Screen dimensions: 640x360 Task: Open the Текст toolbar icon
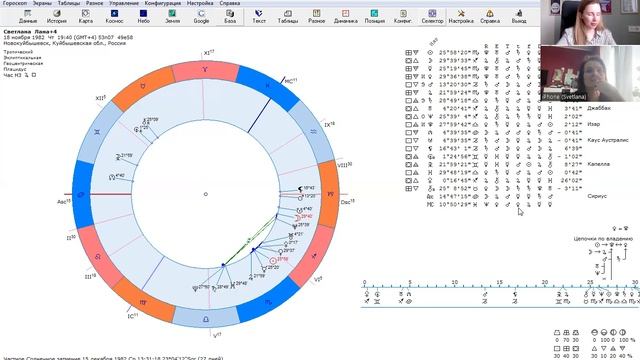tap(259, 16)
